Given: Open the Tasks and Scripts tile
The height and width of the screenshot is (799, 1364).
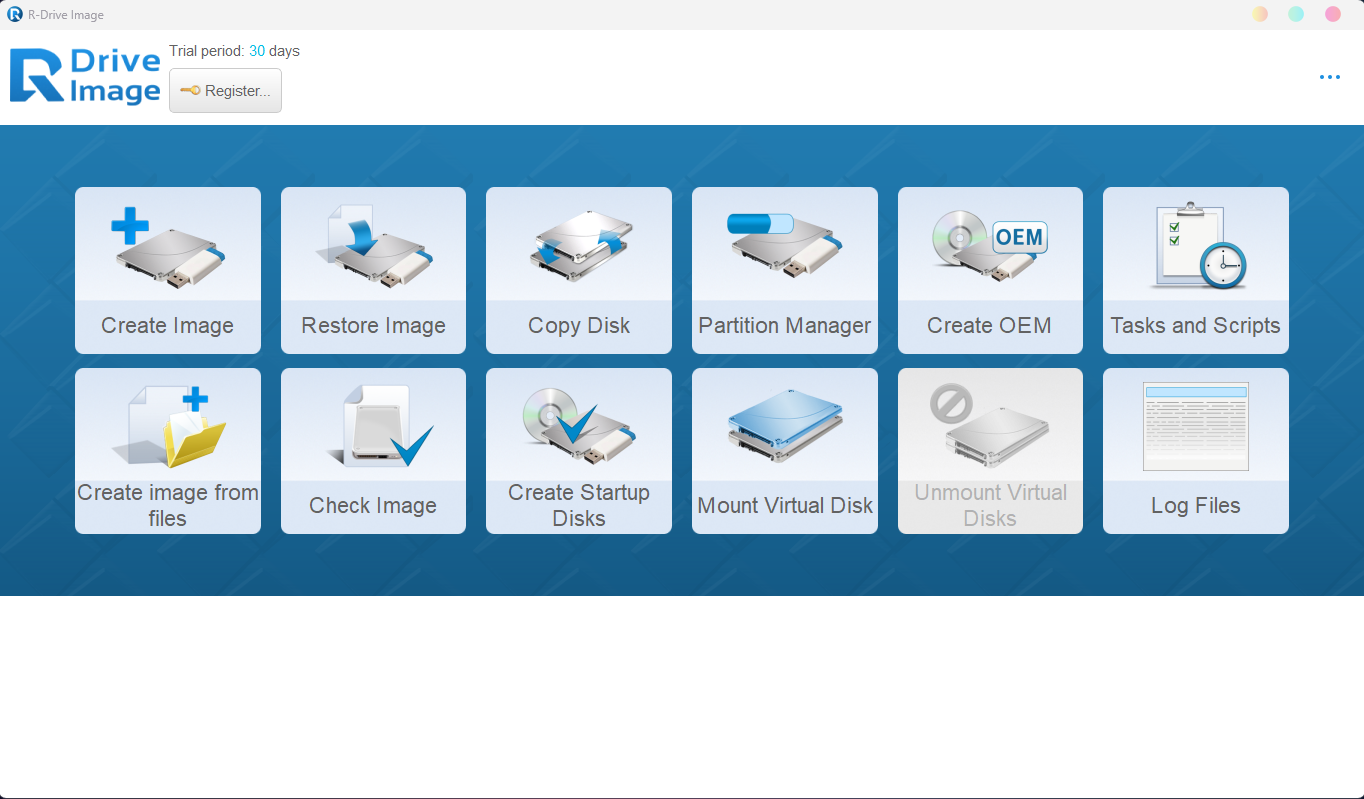Looking at the screenshot, I should click(x=1196, y=270).
